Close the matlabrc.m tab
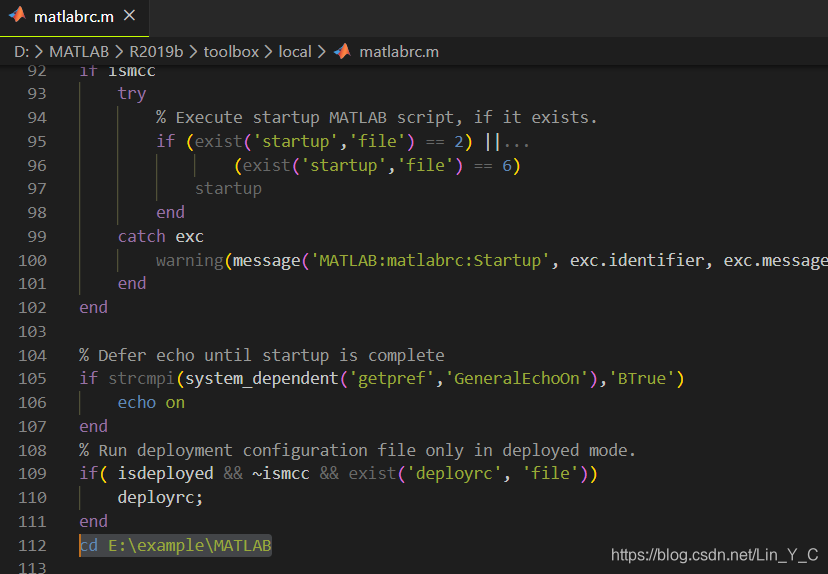 (x=129, y=16)
